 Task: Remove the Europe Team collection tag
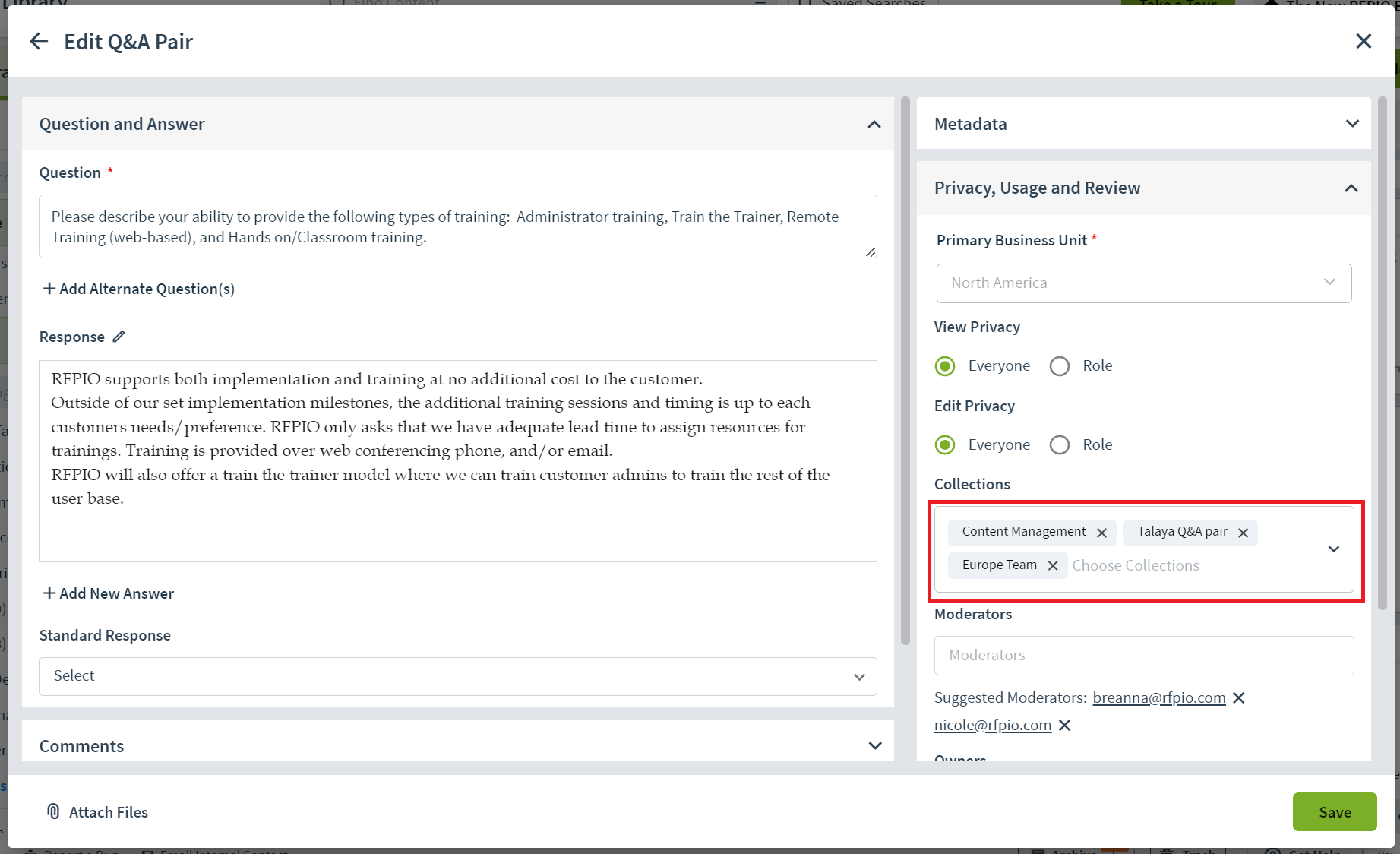point(1053,565)
